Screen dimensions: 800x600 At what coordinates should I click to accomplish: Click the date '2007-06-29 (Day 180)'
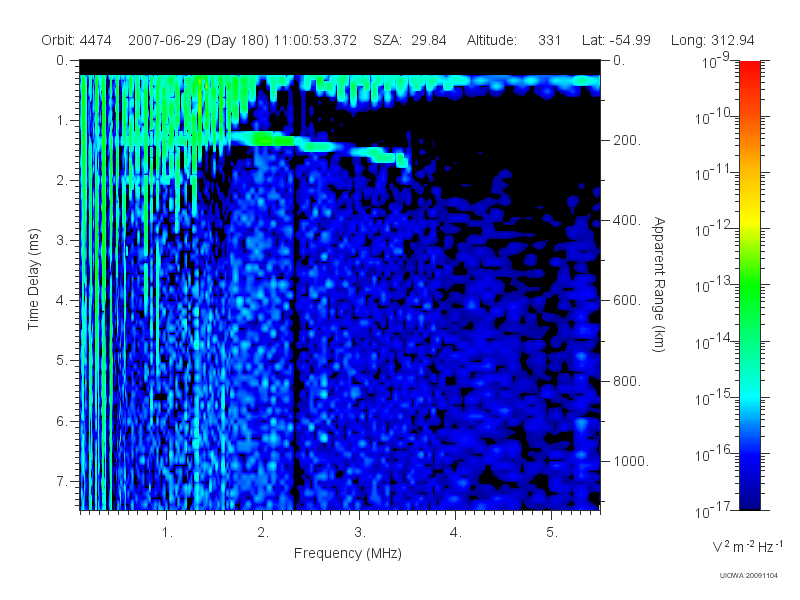pyautogui.click(x=198, y=40)
